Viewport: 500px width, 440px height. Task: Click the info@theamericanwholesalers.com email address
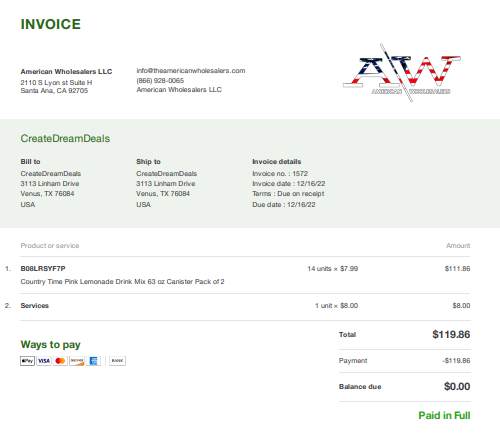pos(191,71)
